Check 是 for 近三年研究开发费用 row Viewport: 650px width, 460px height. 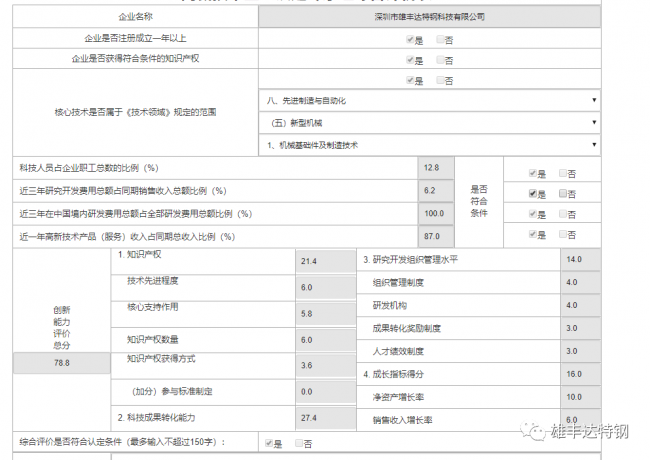[533, 193]
